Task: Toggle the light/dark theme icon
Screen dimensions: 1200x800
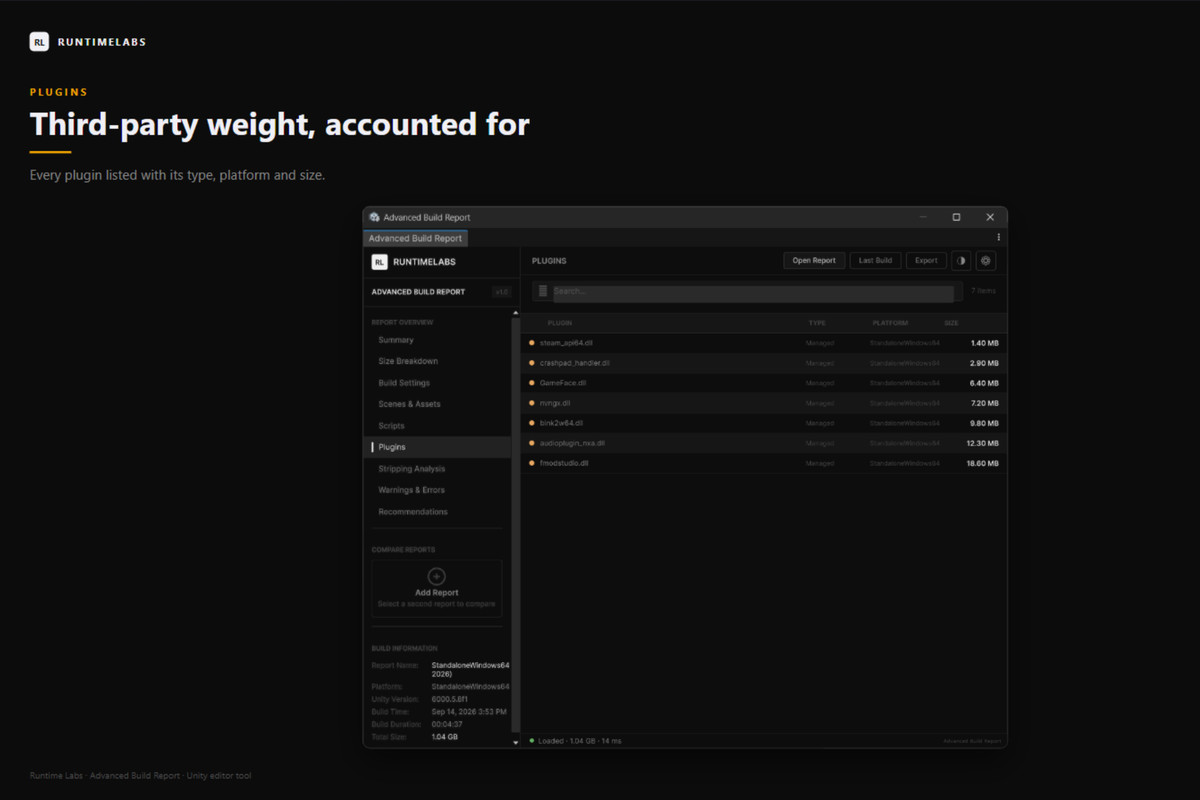Action: click(x=961, y=261)
